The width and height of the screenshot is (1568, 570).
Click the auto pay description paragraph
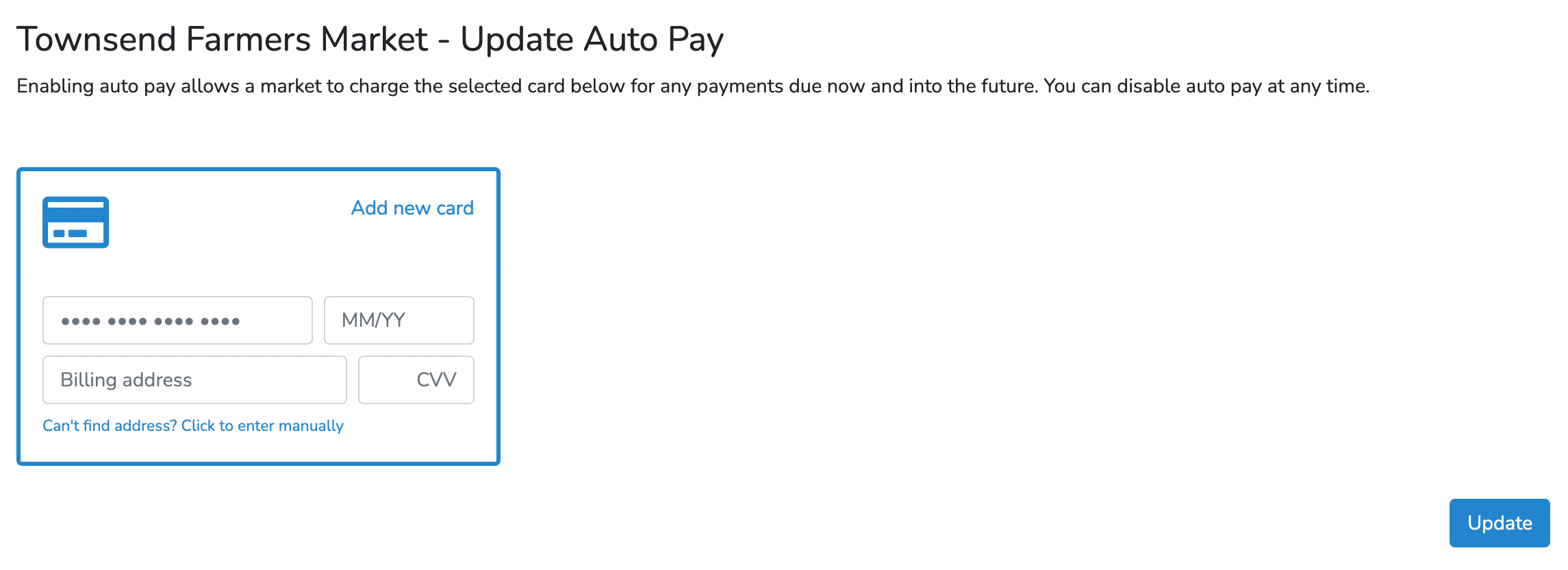click(x=693, y=86)
